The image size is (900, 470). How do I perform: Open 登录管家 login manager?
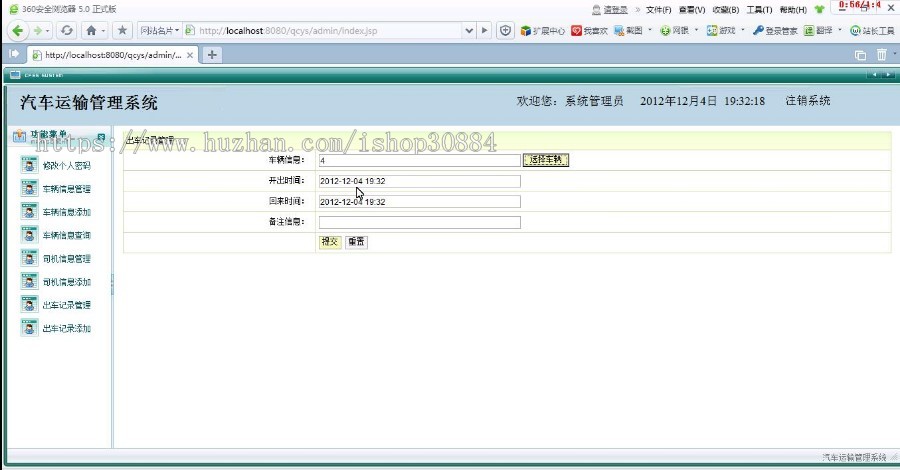[x=775, y=30]
